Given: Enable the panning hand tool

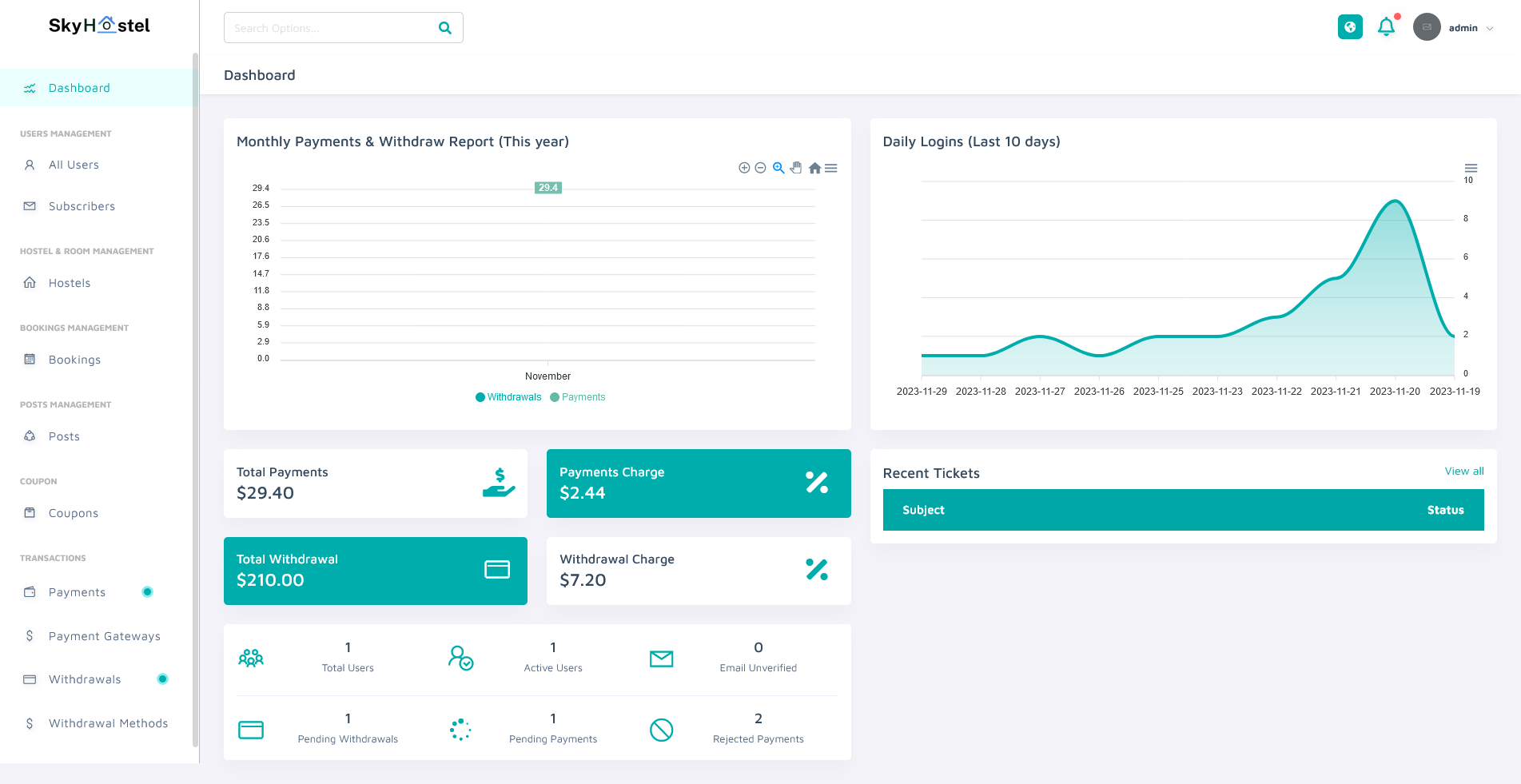Looking at the screenshot, I should pyautogui.click(x=796, y=168).
